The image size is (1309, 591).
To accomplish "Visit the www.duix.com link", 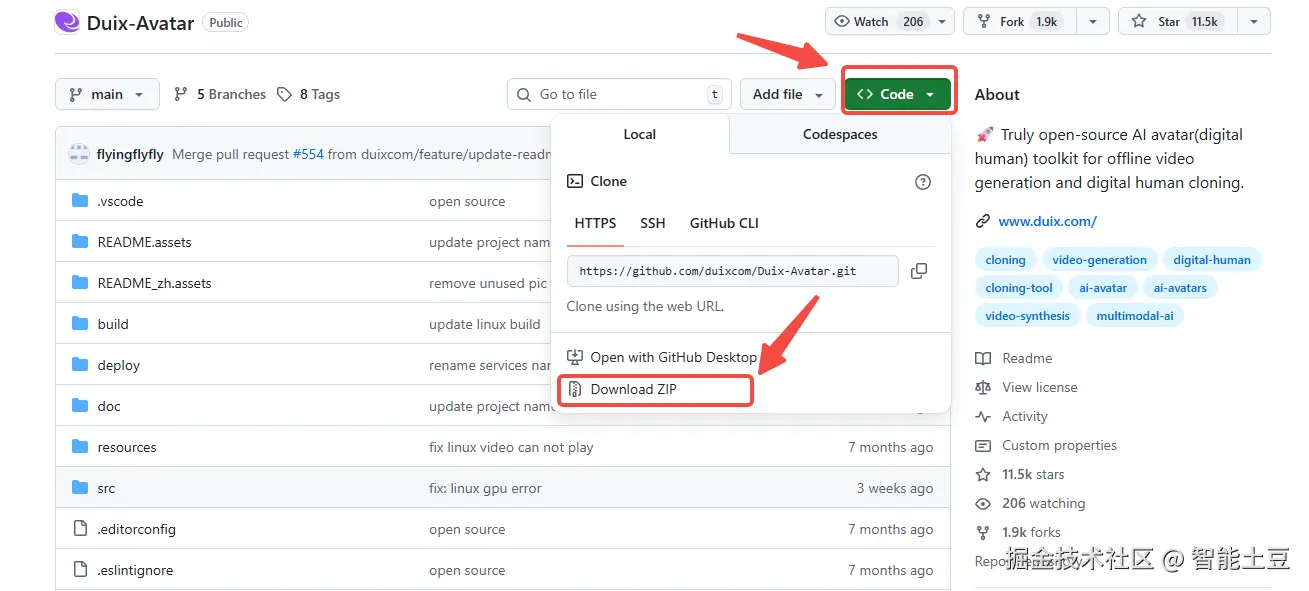I will [1047, 222].
